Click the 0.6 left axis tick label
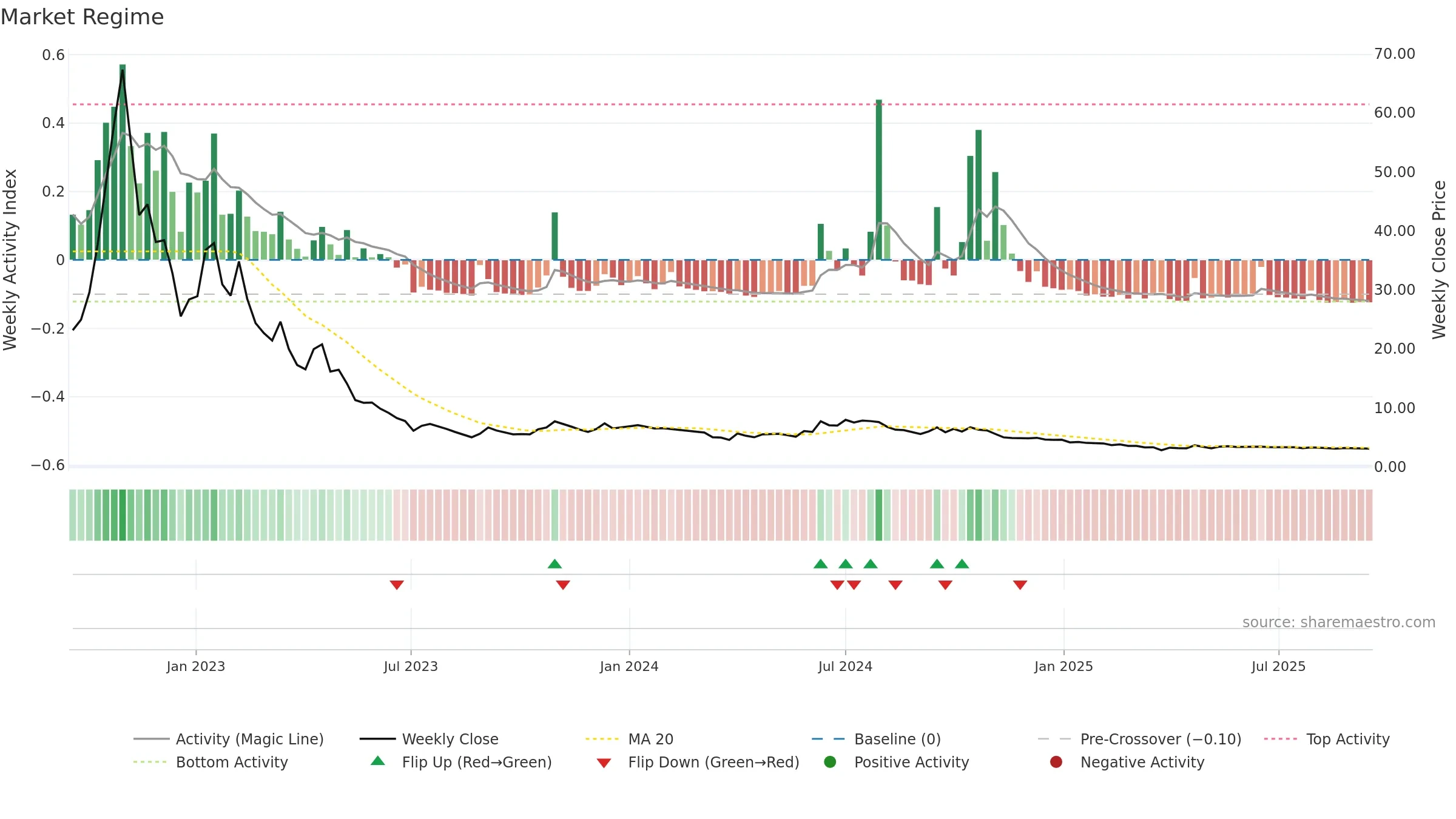The width and height of the screenshot is (1456, 819). pyautogui.click(x=53, y=55)
